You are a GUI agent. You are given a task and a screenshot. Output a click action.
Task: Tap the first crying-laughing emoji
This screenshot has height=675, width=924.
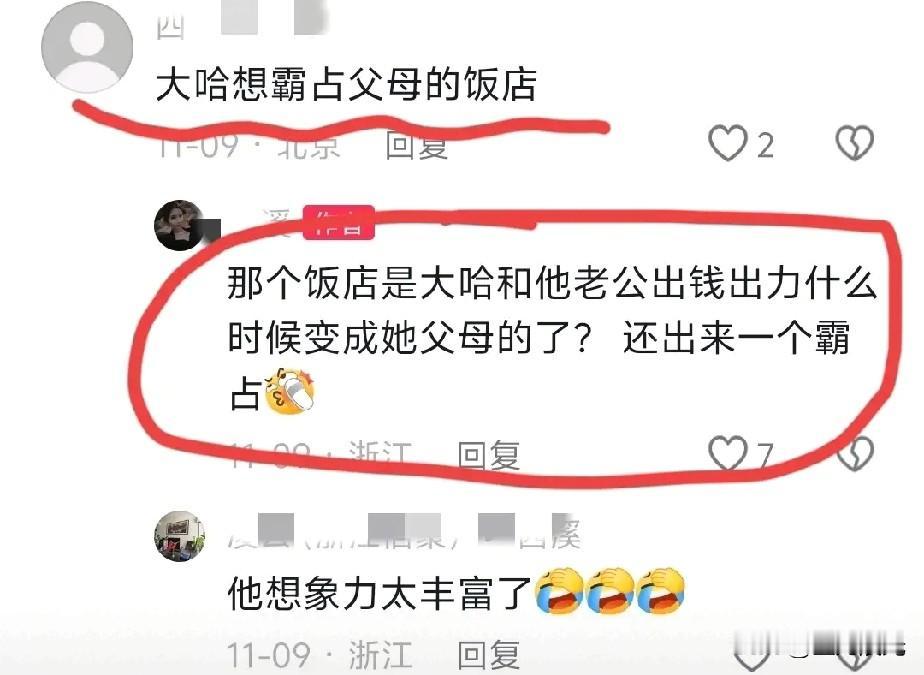[558, 591]
